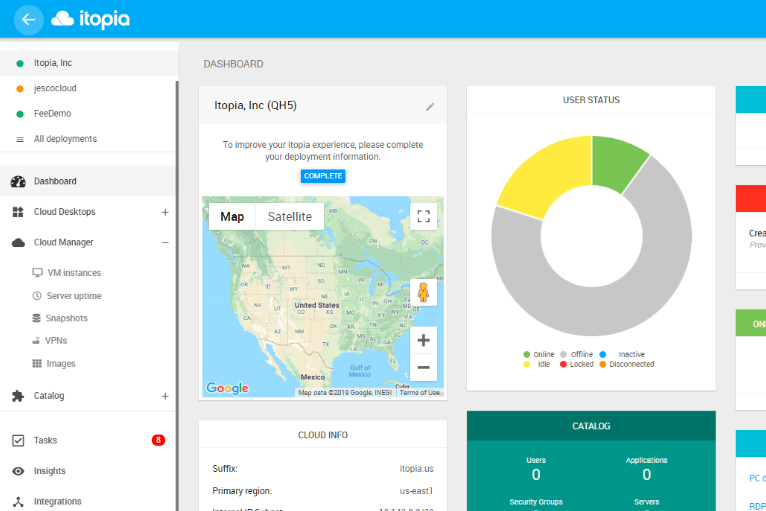Click the All deployments list icon

(20, 140)
